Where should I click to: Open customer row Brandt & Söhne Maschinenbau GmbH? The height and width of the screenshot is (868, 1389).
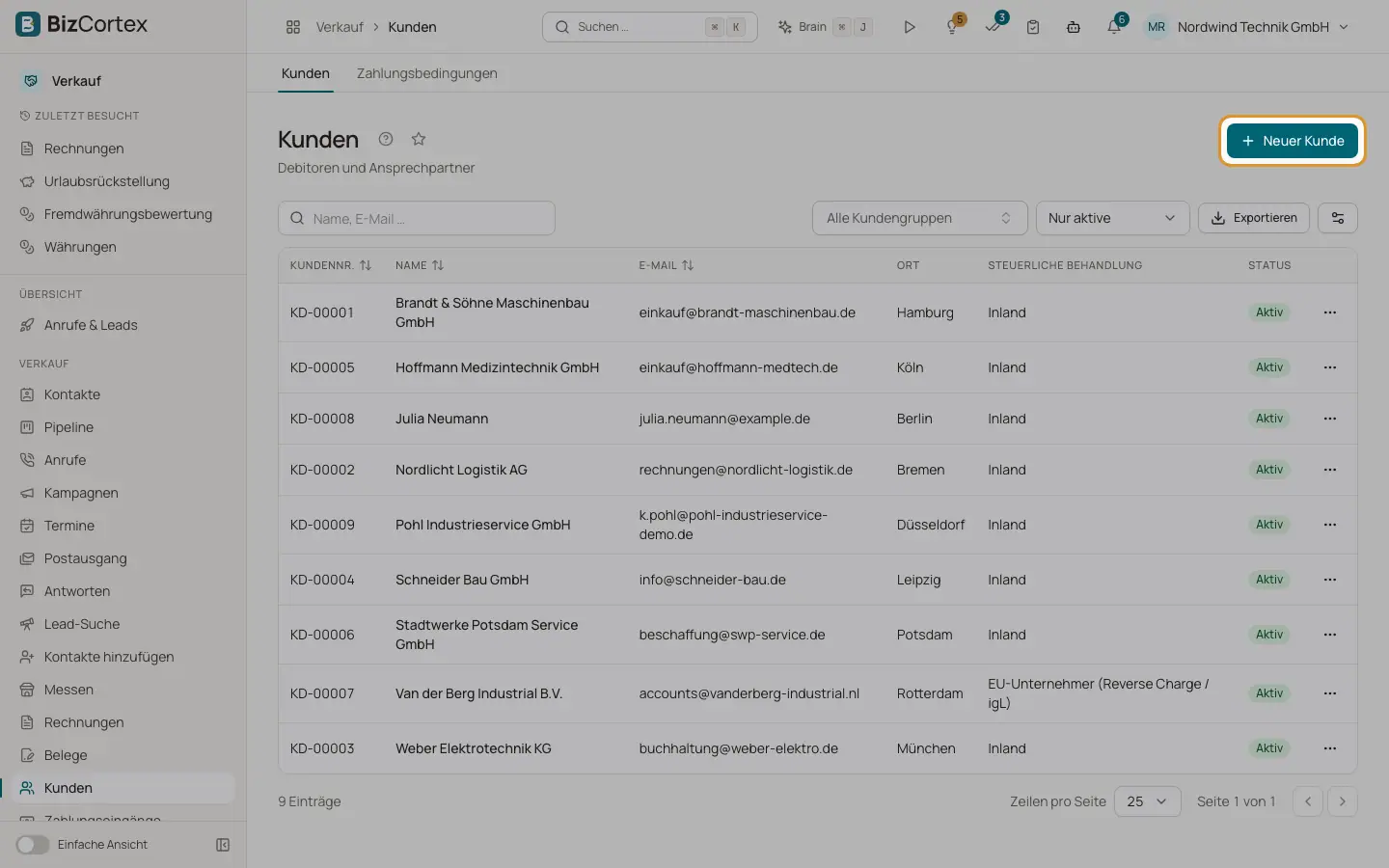point(818,312)
